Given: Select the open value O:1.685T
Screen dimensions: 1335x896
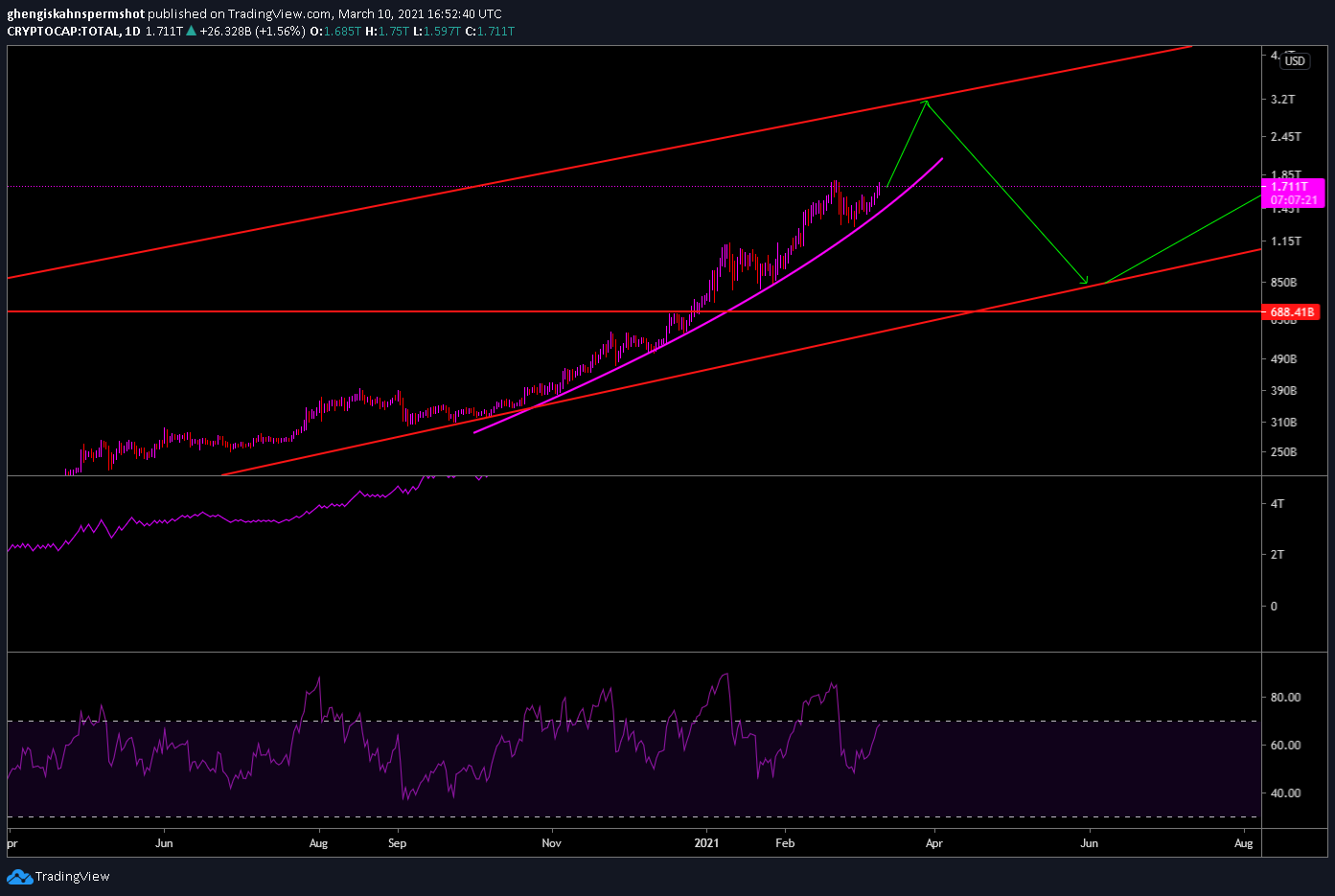Looking at the screenshot, I should (x=335, y=32).
